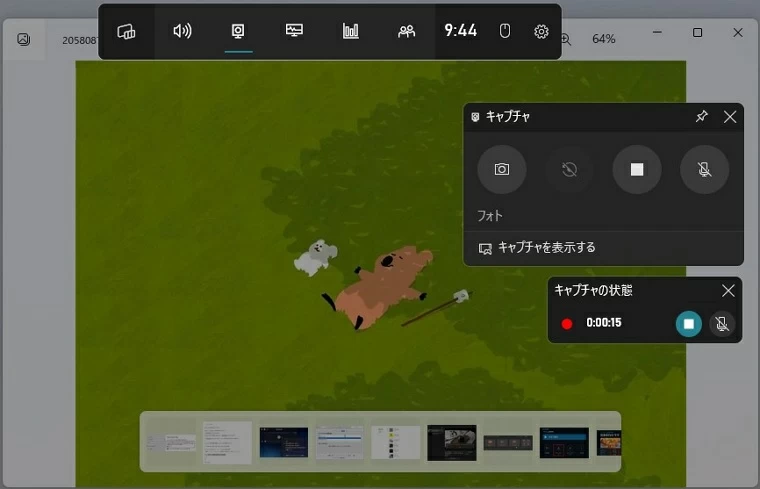Open the Performance widget in Game Bar

pos(294,31)
